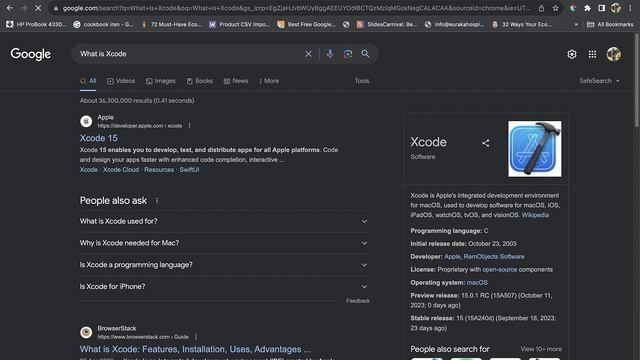
Task: Click View 10+ more link
Action: coord(541,349)
